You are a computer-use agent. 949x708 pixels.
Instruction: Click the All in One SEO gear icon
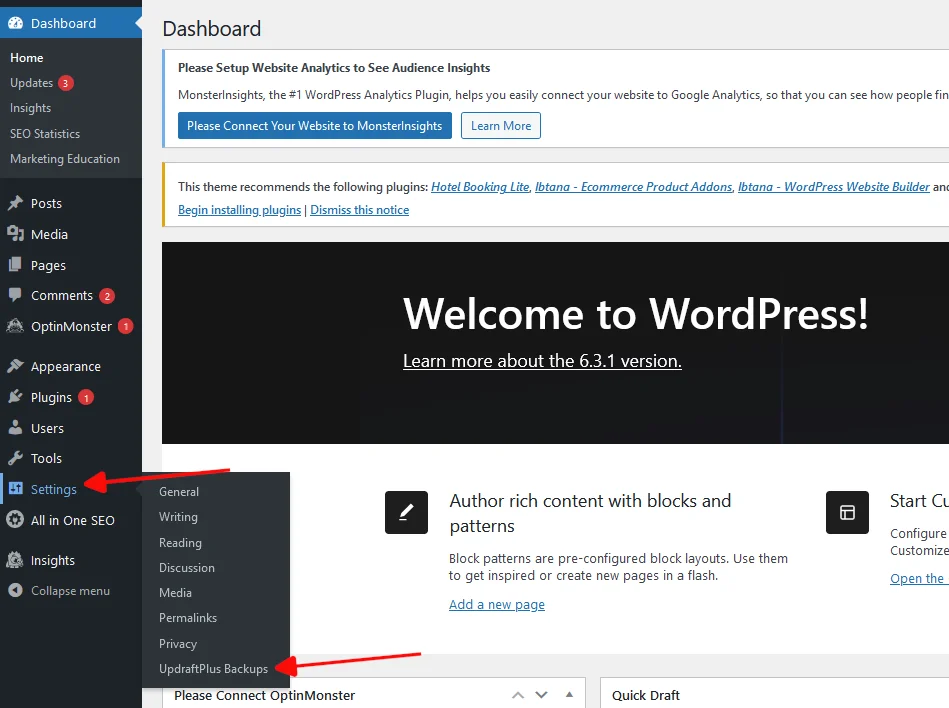(x=15, y=520)
